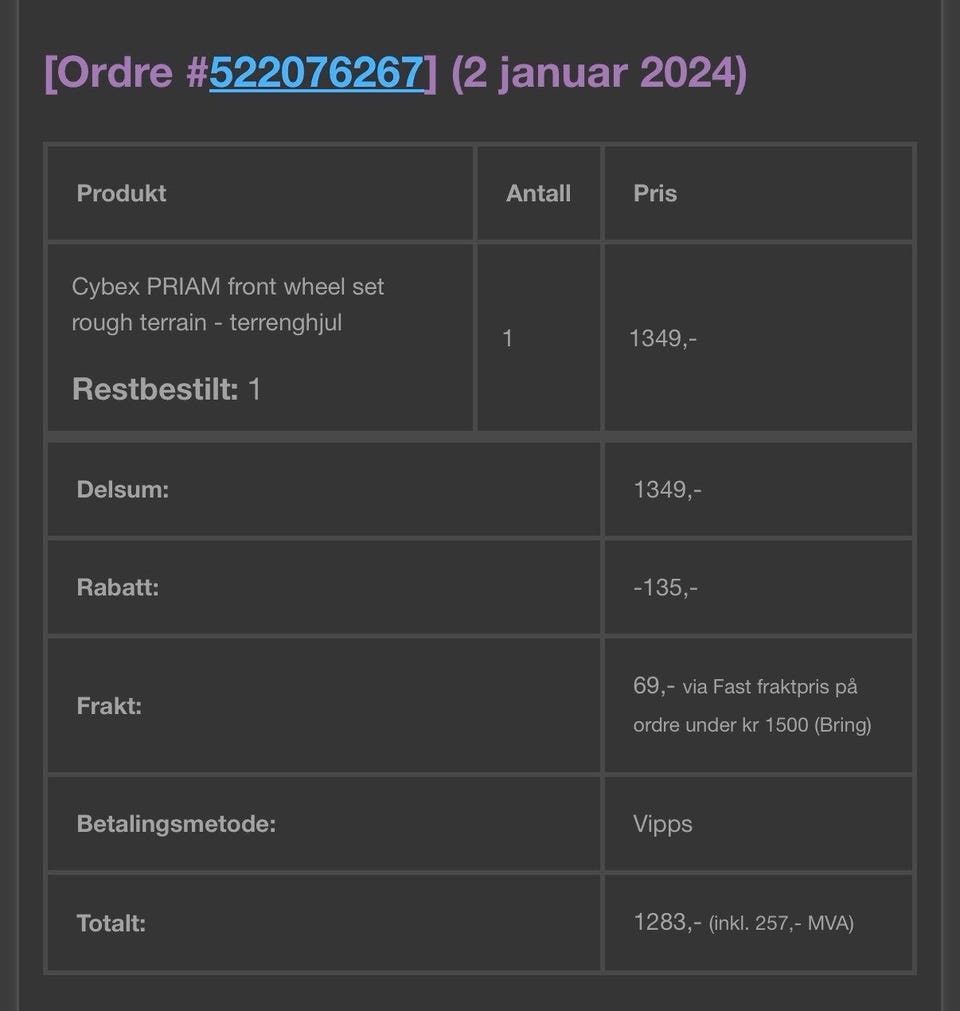Click the Delsum amount 1349,-

click(667, 490)
